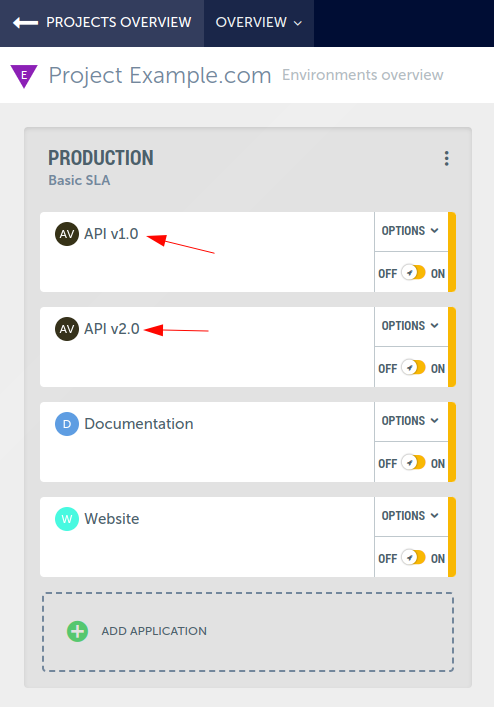Click the purple Project Example.com logo icon
The height and width of the screenshot is (707, 494).
[x=24, y=76]
